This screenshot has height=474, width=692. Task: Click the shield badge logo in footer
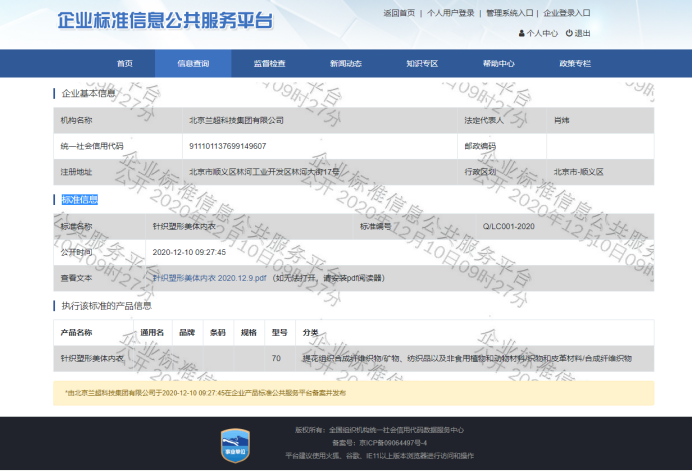coord(235,445)
